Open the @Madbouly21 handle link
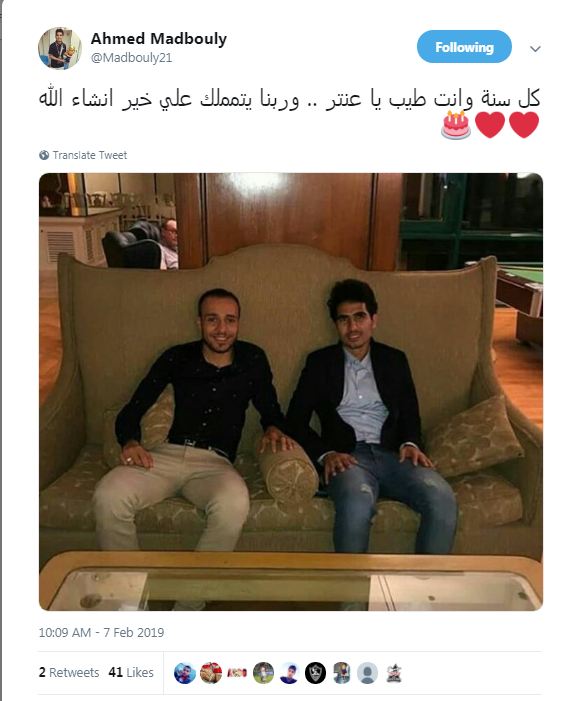This screenshot has width=575, height=701. coord(131,58)
